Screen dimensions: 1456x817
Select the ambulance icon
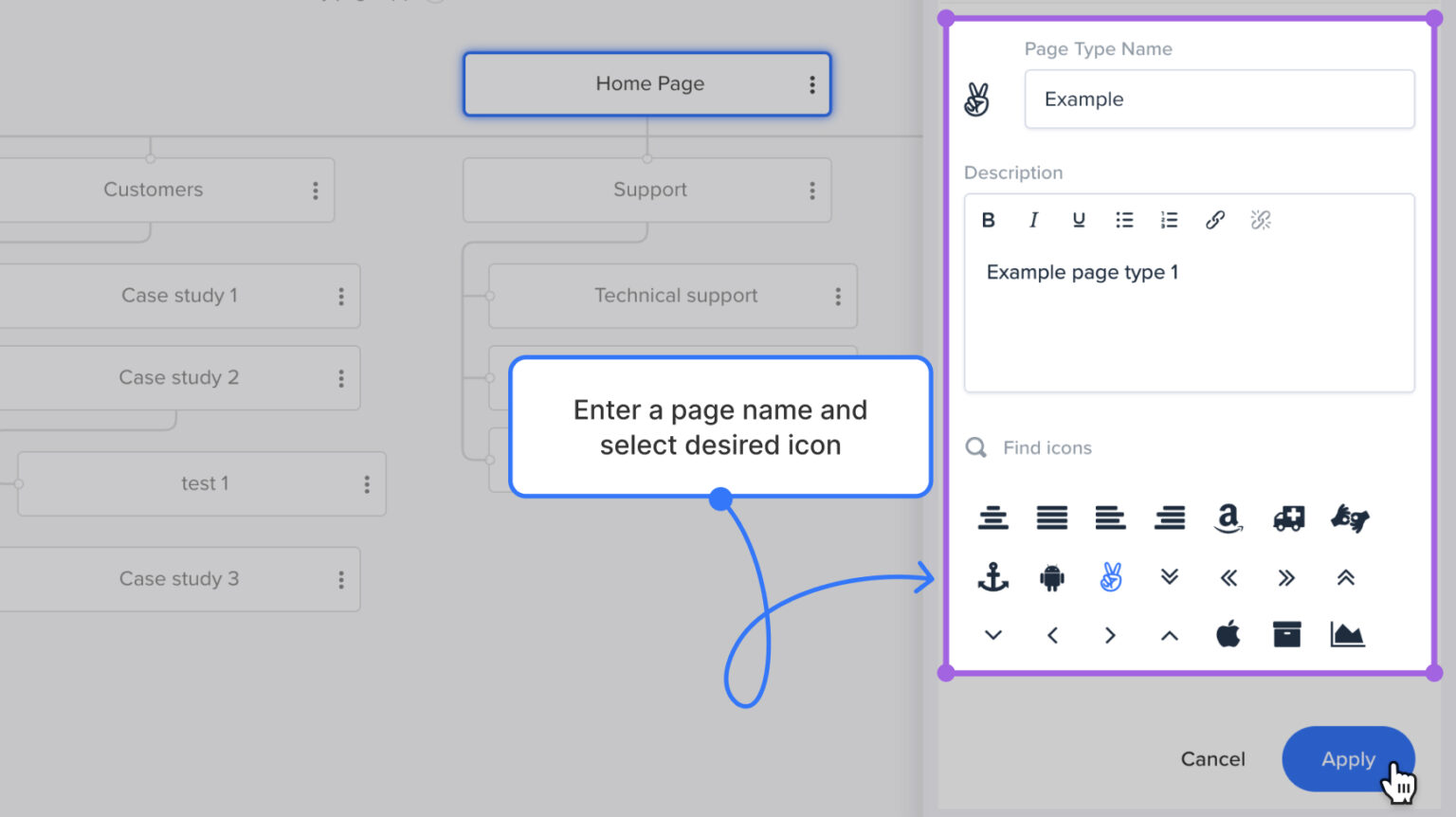point(1288,518)
